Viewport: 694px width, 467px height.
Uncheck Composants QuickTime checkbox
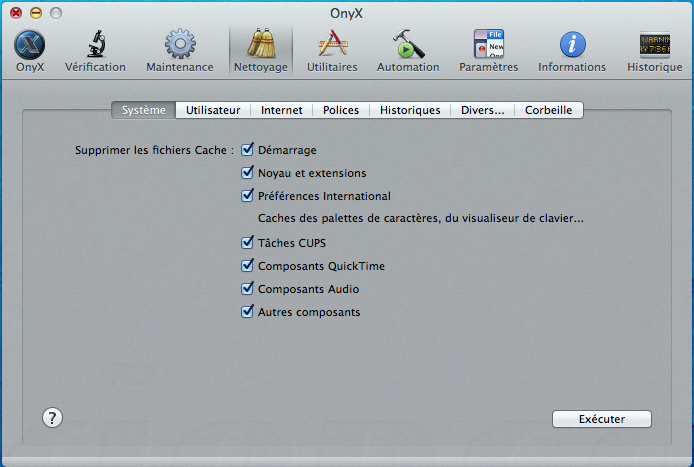coord(247,266)
